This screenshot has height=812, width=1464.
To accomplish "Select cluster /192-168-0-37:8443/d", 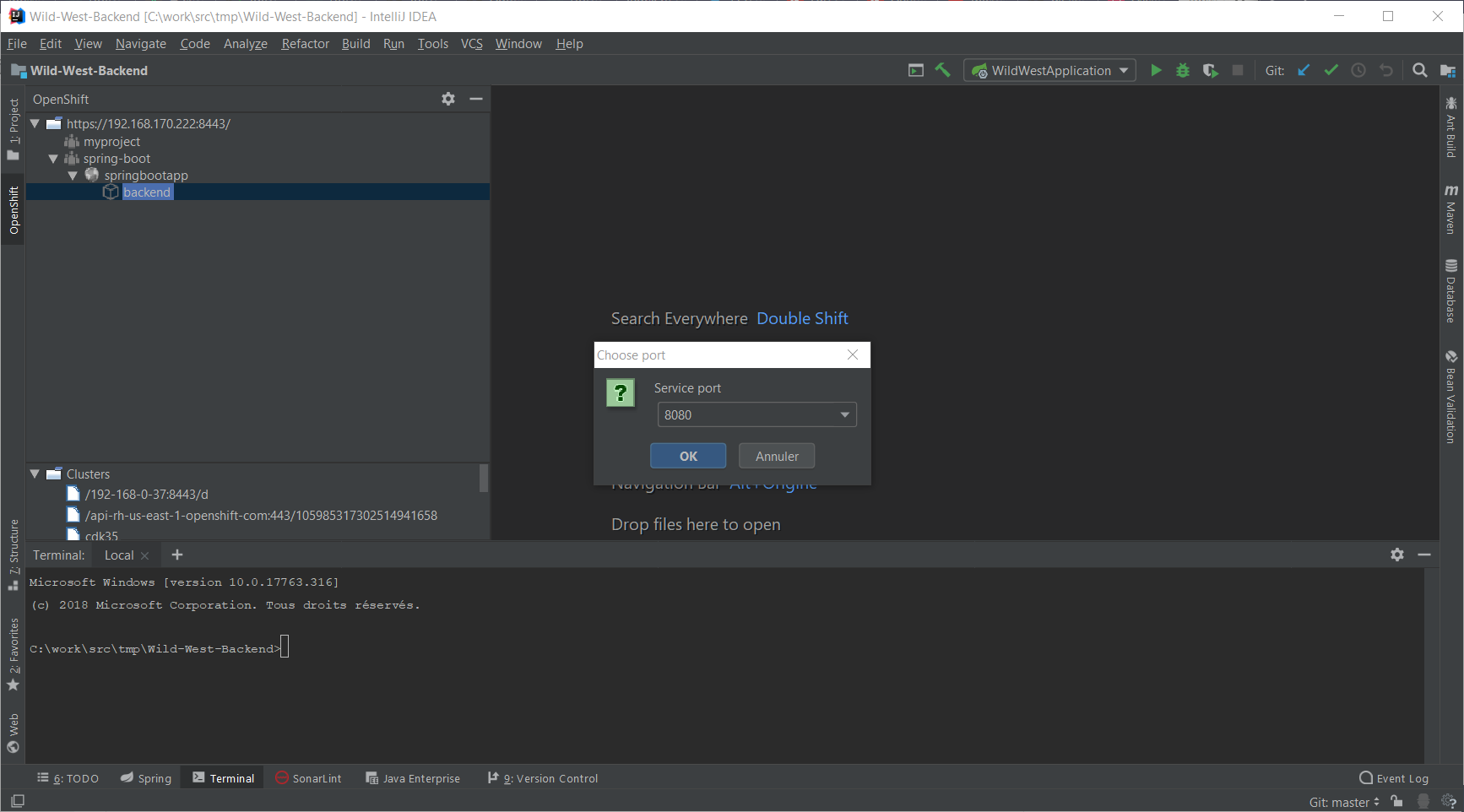I will (x=147, y=494).
